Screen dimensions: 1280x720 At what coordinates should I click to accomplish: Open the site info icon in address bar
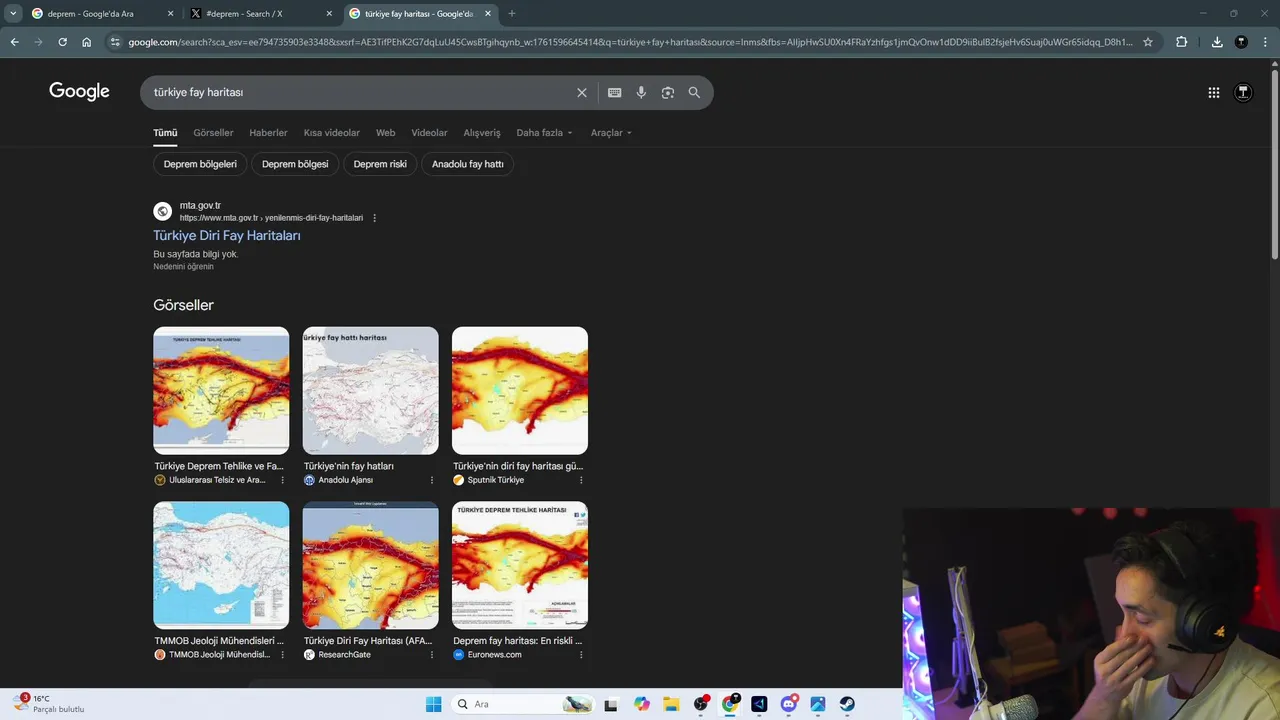click(114, 42)
